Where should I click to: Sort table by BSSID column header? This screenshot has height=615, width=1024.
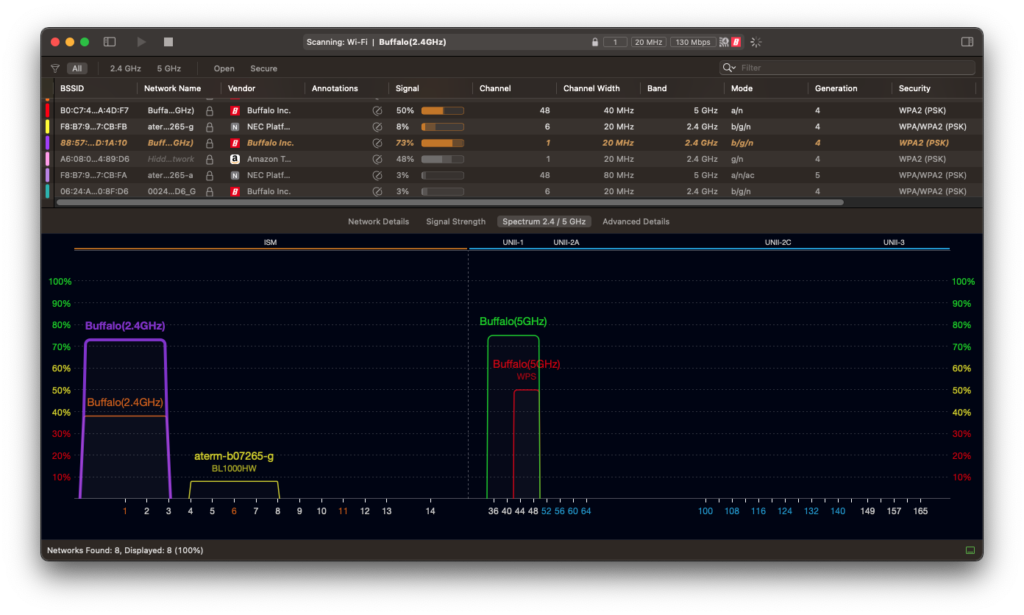[x=72, y=88]
